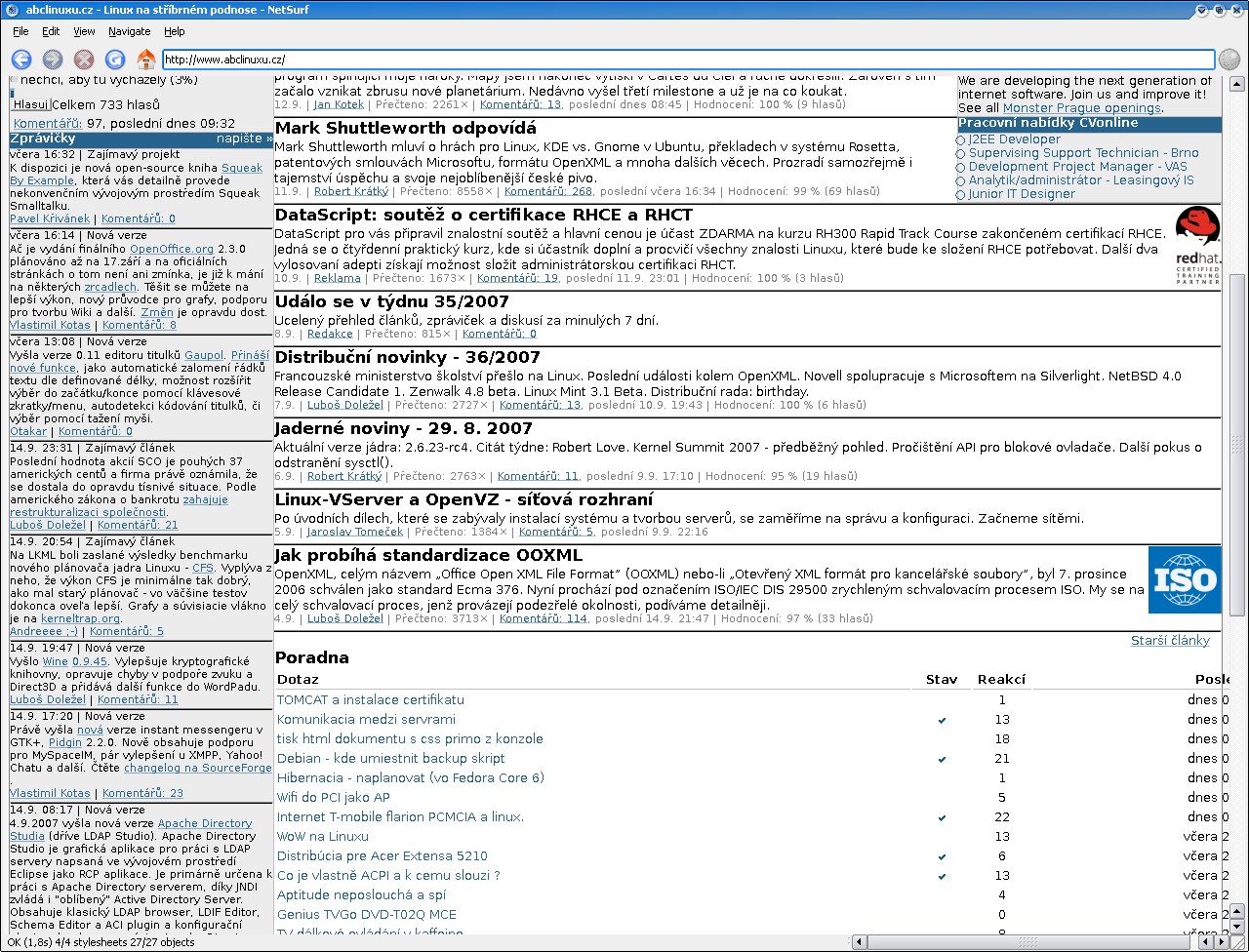Open 'Co je vlastně ACPI a k cemu slouzi ?'
The height and width of the screenshot is (952, 1249).
tap(388, 875)
